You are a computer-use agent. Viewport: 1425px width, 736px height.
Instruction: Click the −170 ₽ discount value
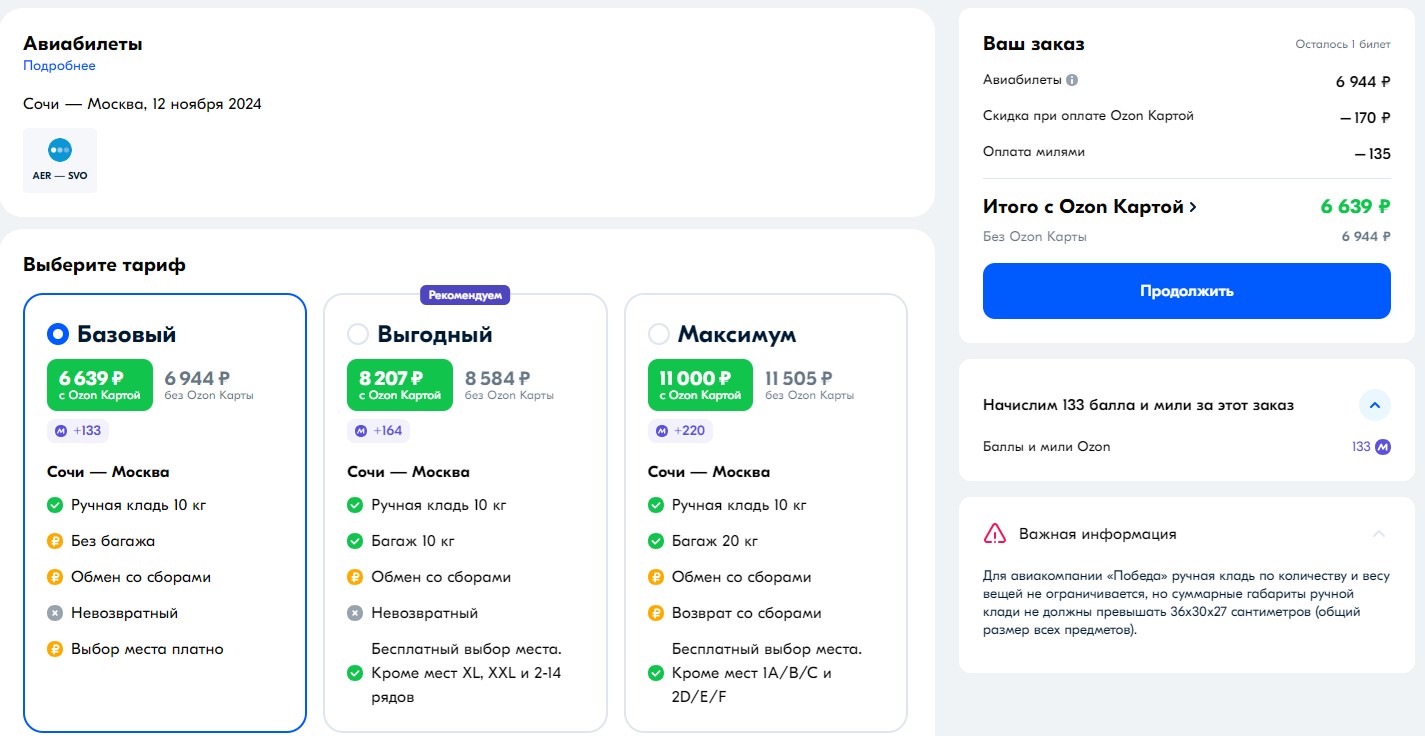(x=1365, y=118)
